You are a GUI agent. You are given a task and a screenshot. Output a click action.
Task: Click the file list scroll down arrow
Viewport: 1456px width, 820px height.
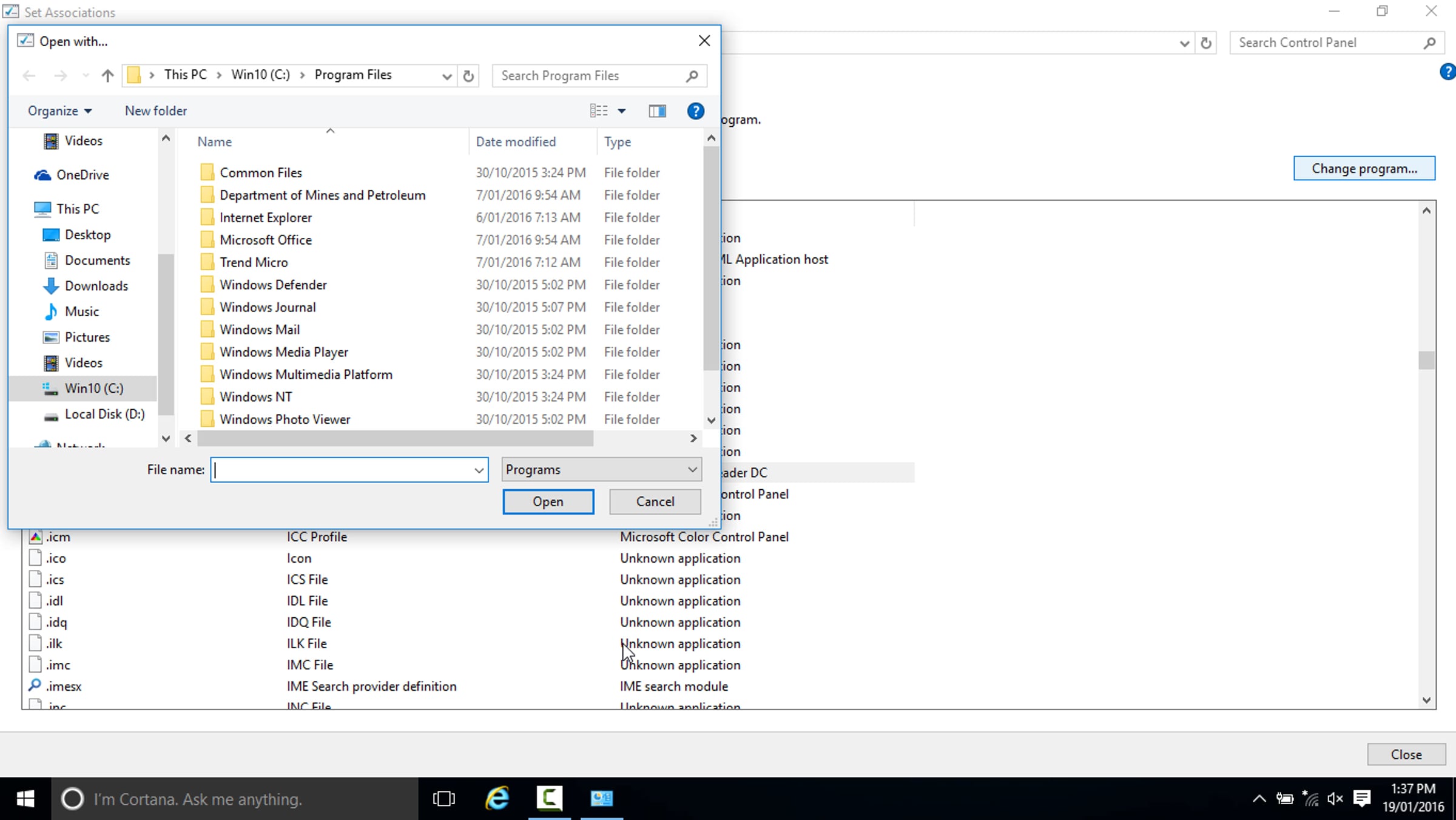tap(711, 420)
